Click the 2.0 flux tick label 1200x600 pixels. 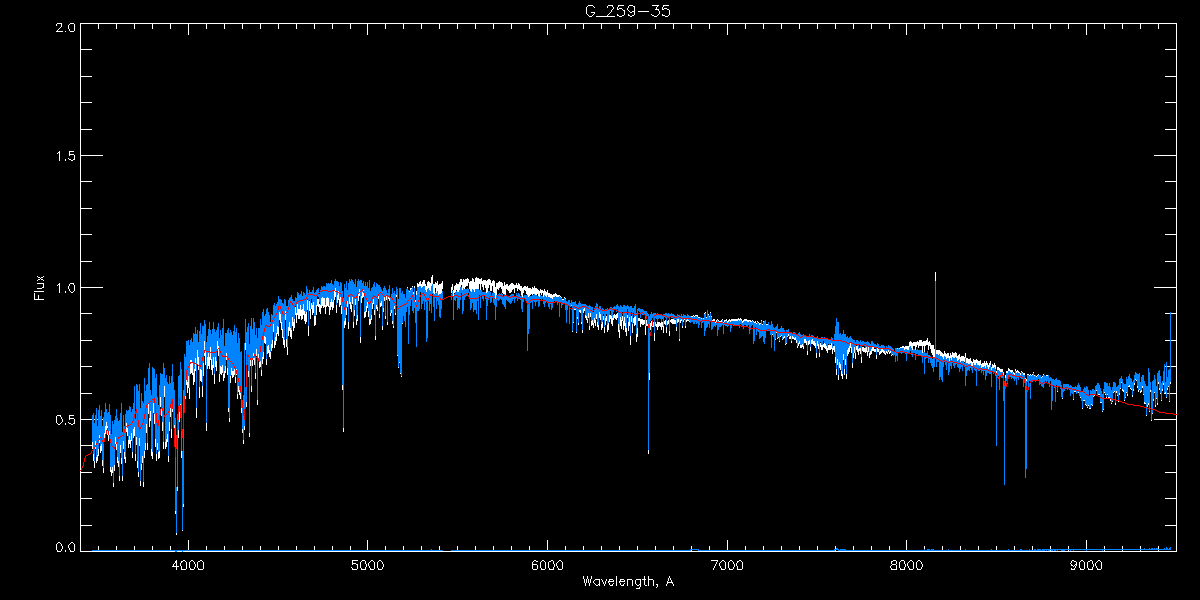point(64,27)
